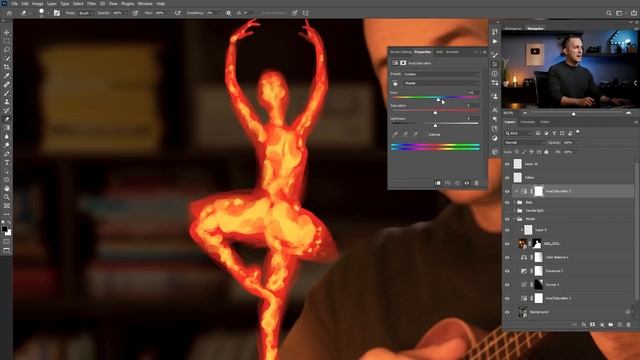Expand the Candle light group

515,211
